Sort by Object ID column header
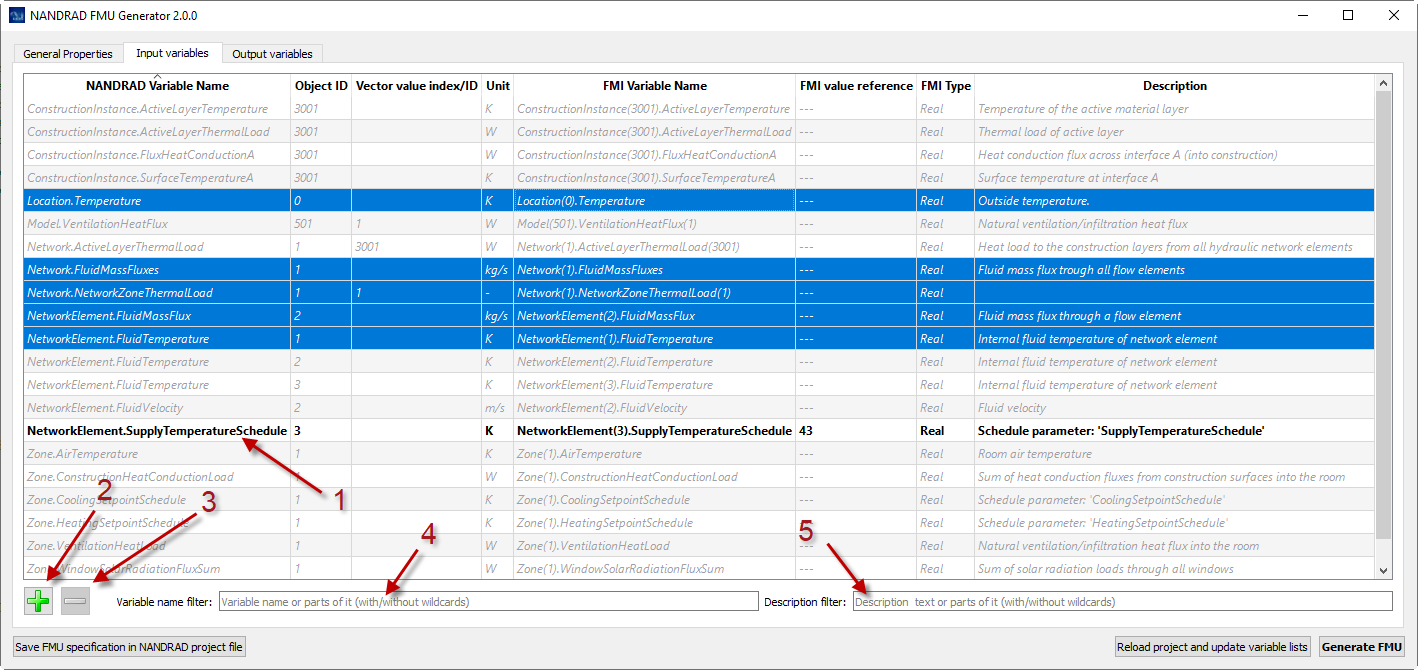 (321, 86)
